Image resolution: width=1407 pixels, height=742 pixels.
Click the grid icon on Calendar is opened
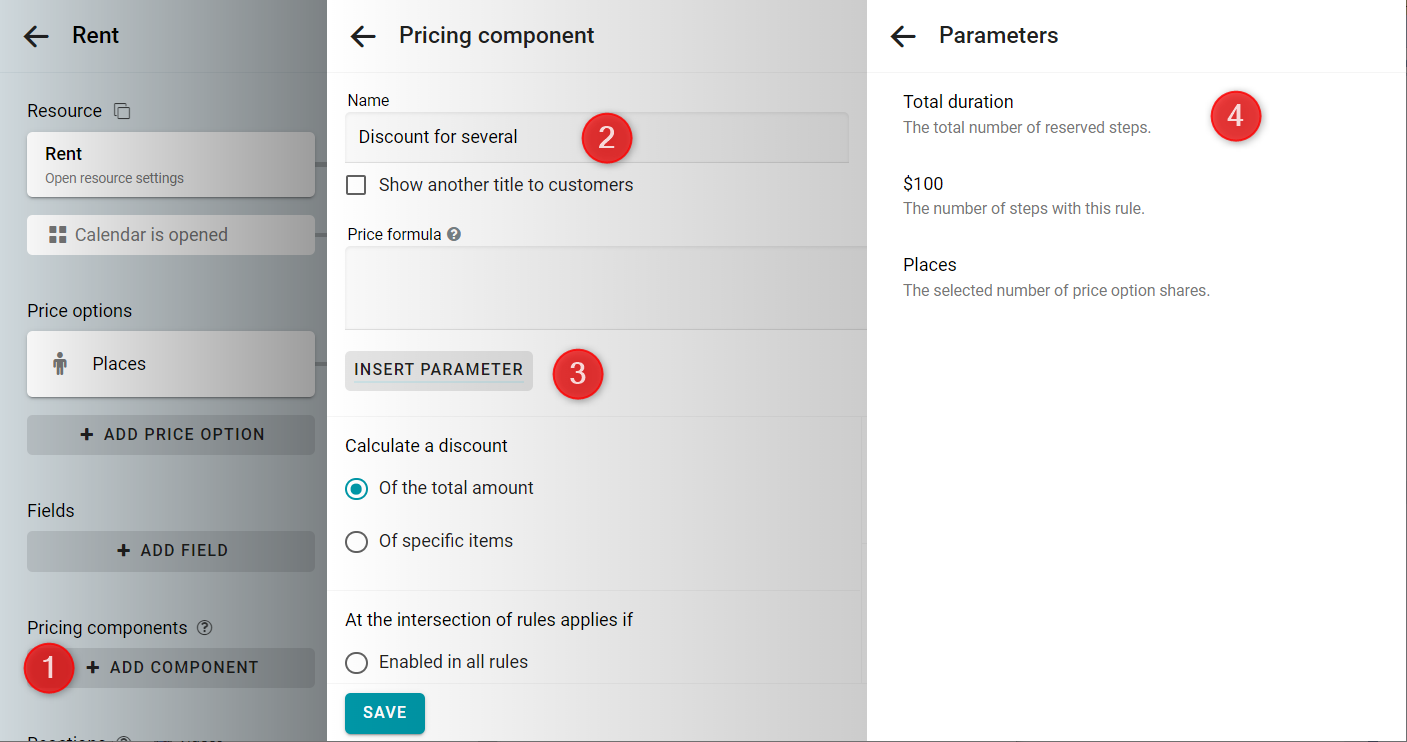58,235
